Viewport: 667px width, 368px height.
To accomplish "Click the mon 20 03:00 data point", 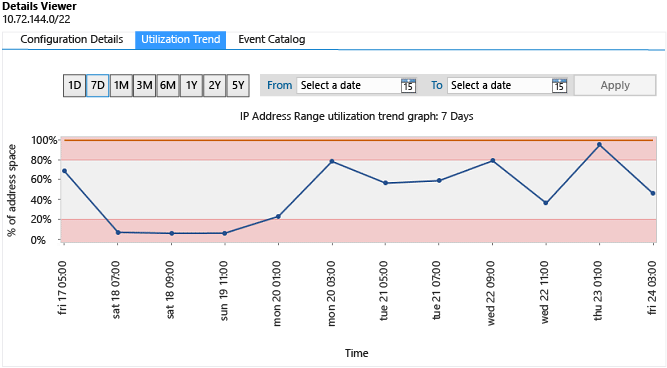I will coord(332,161).
